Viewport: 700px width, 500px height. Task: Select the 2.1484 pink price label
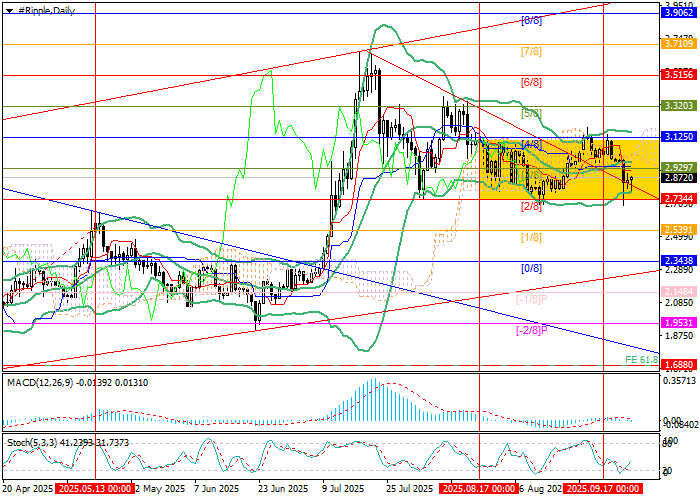(679, 292)
